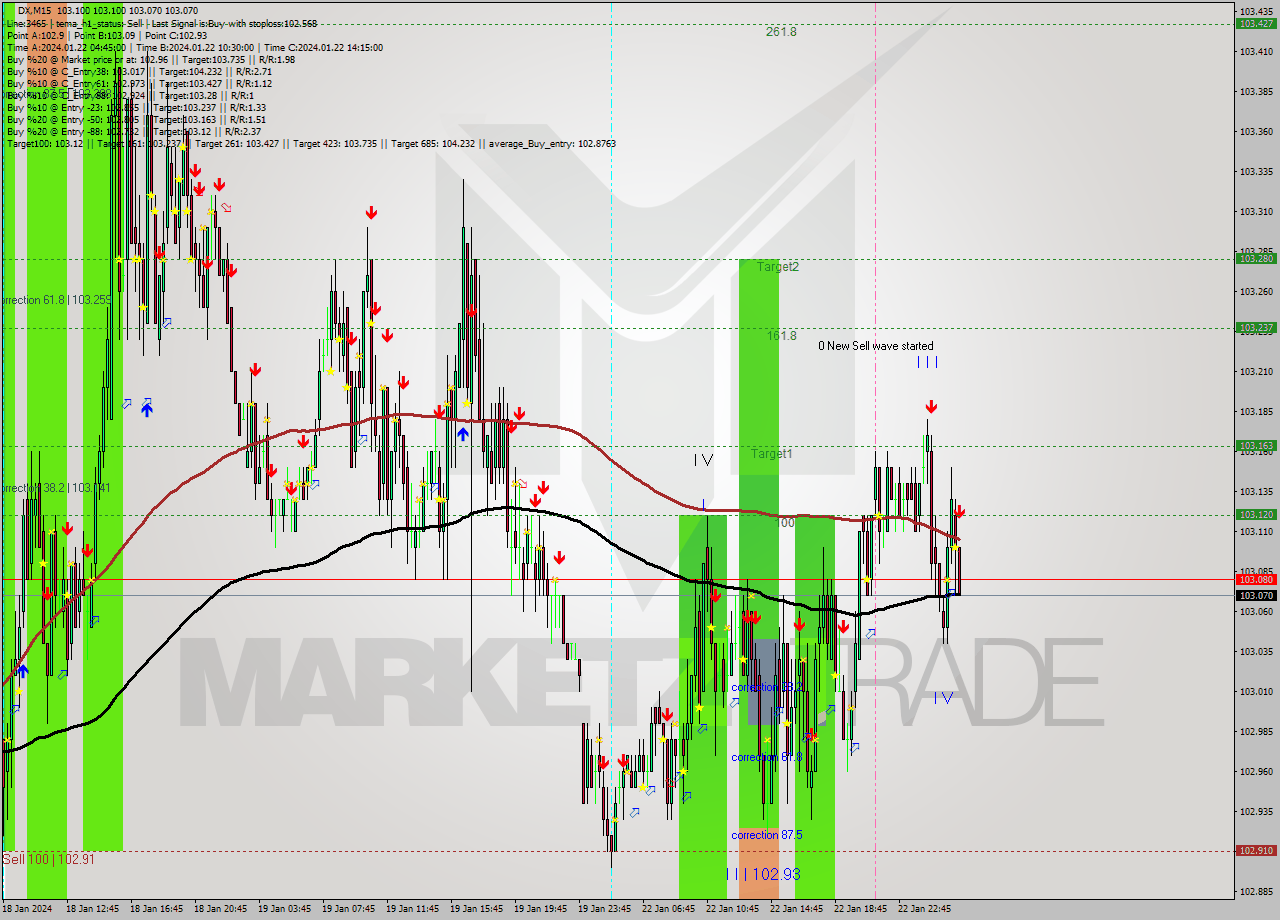Click the 261.8 Fibonacci level label
The height and width of the screenshot is (920, 1280).
[781, 32]
